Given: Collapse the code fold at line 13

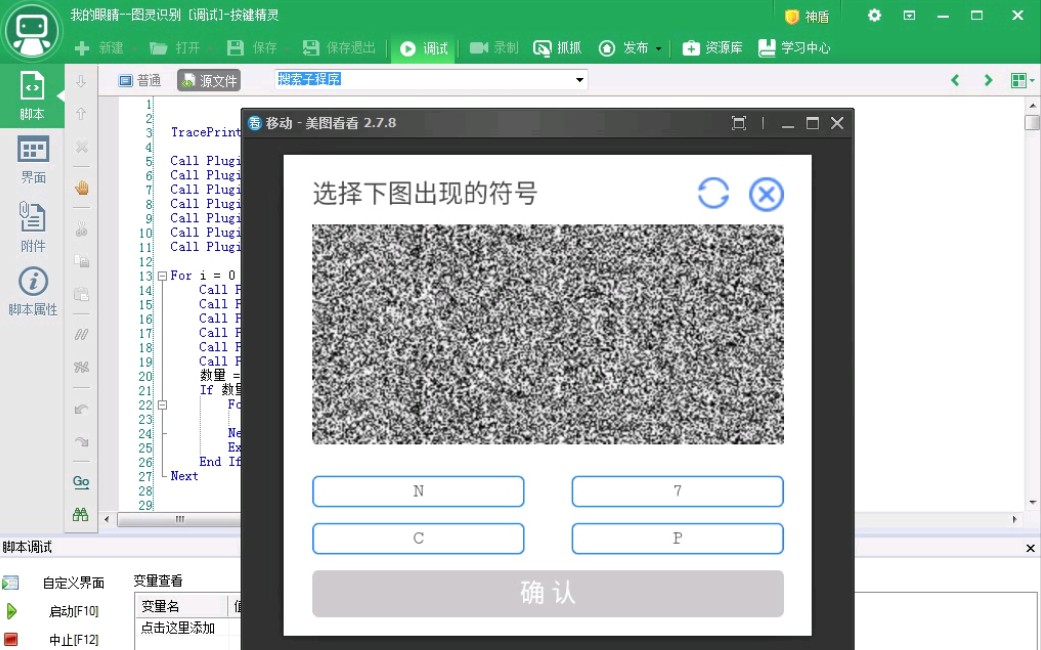Looking at the screenshot, I should (x=161, y=275).
